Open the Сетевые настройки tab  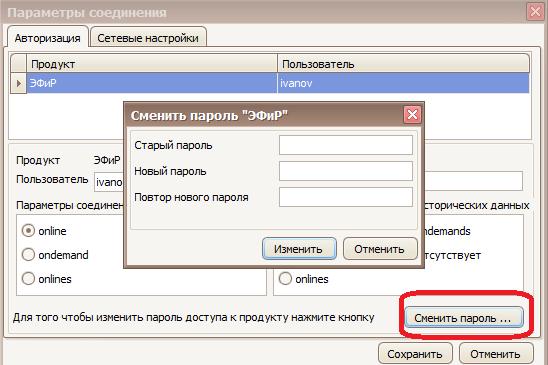tap(148, 37)
